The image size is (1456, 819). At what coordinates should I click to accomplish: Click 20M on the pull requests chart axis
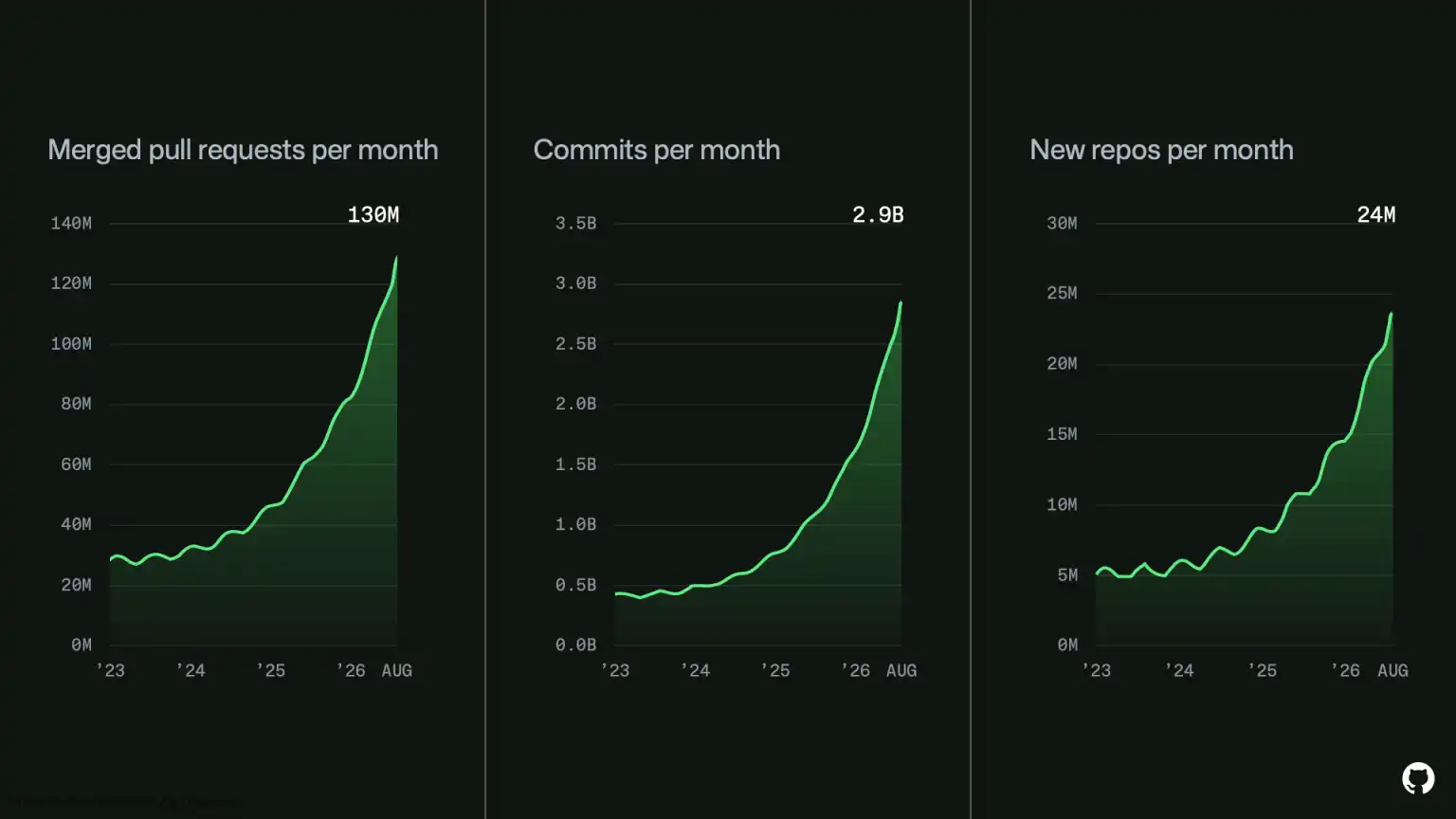(76, 585)
